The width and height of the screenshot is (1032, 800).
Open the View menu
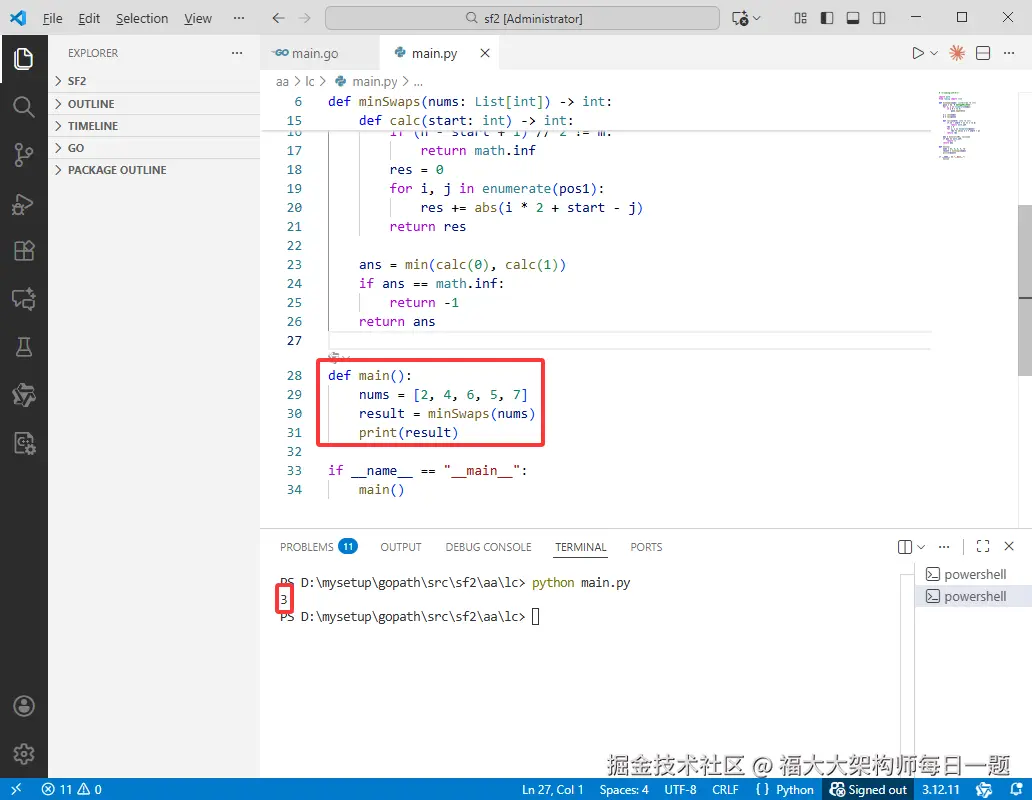pos(197,18)
